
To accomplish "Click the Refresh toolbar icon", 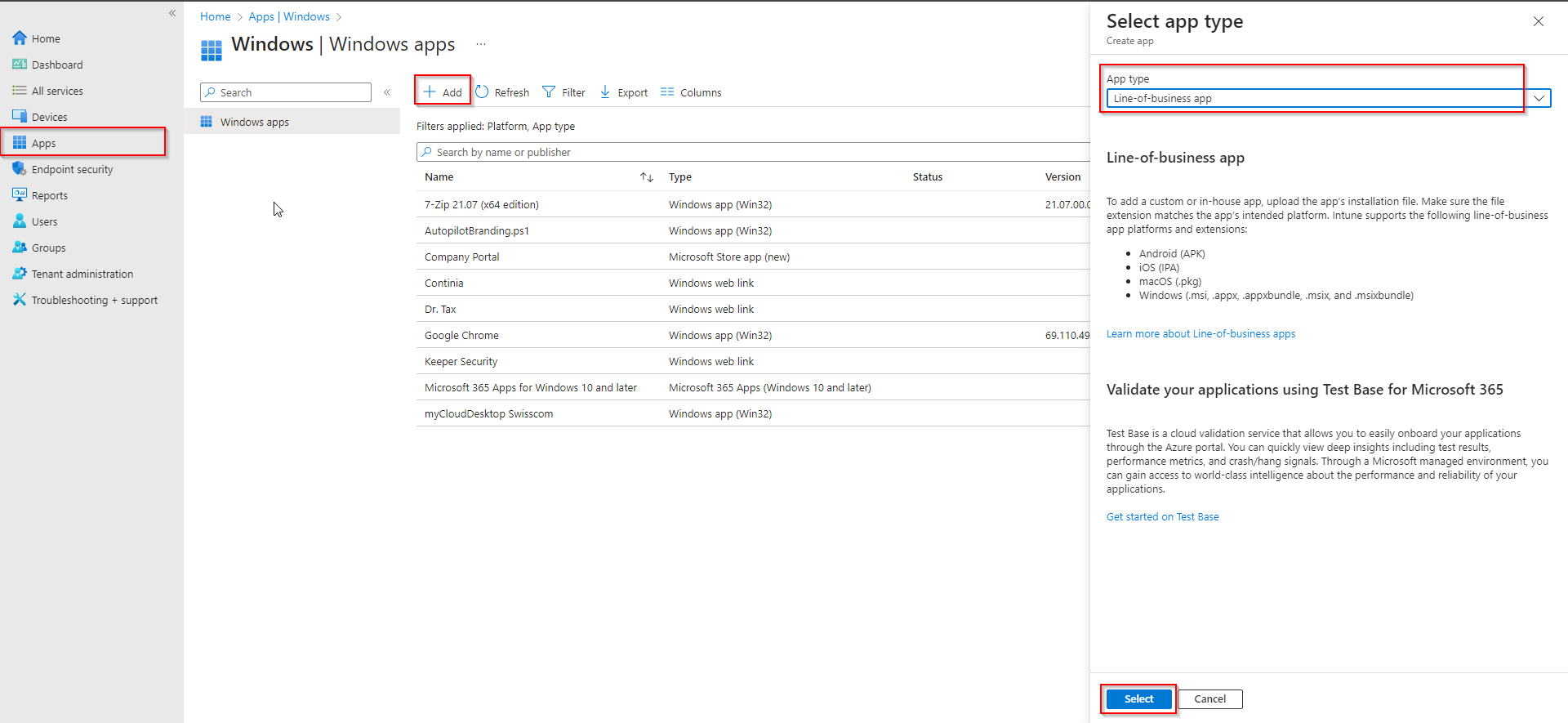I will point(482,92).
